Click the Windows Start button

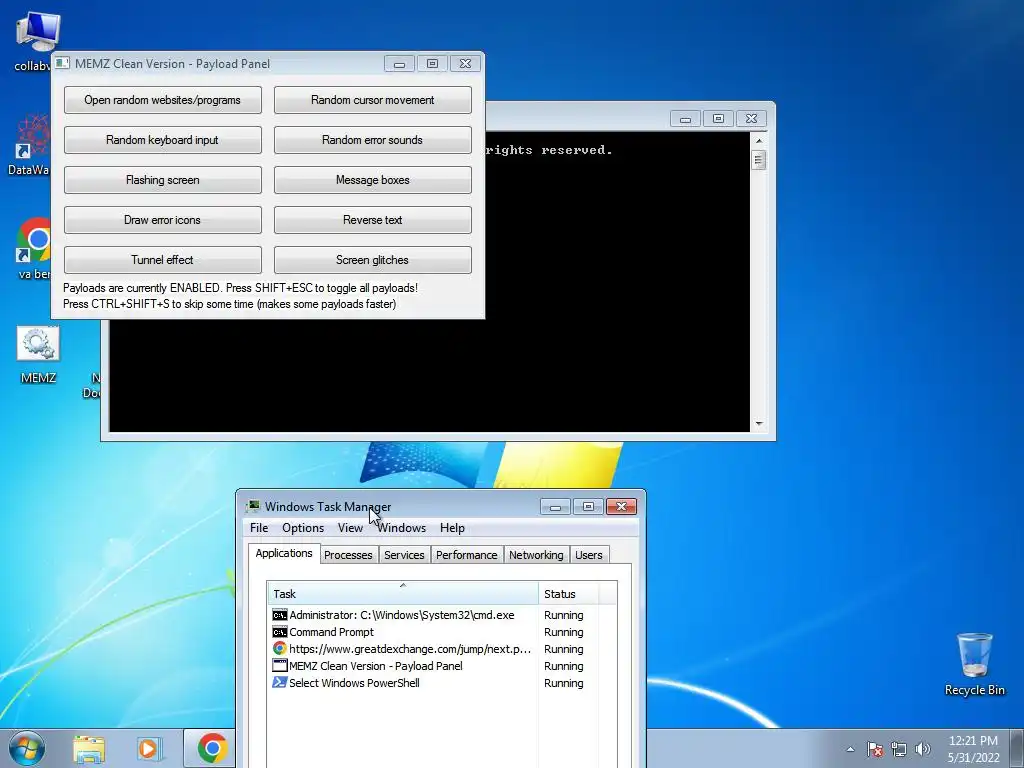[x=27, y=748]
